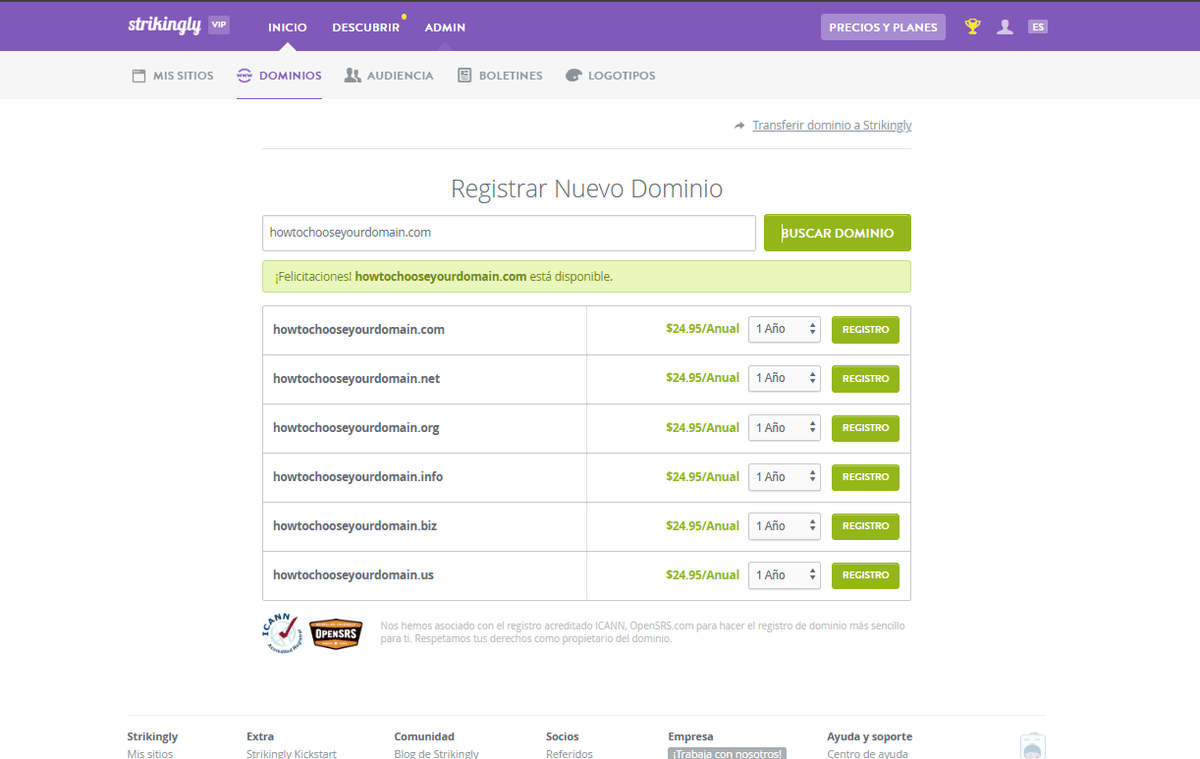
Task: Click the VIP badge
Action: tap(219, 25)
